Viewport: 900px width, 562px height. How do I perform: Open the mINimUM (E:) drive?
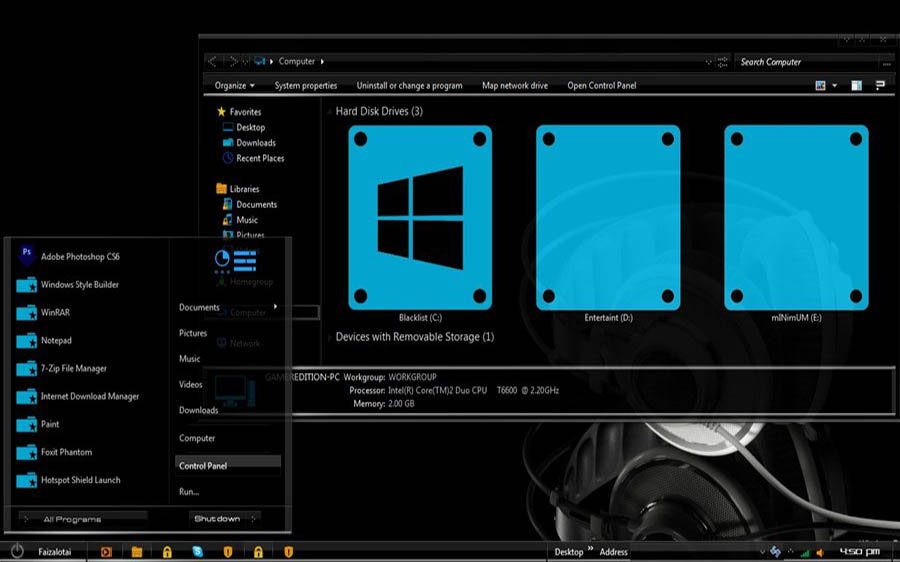(x=796, y=217)
